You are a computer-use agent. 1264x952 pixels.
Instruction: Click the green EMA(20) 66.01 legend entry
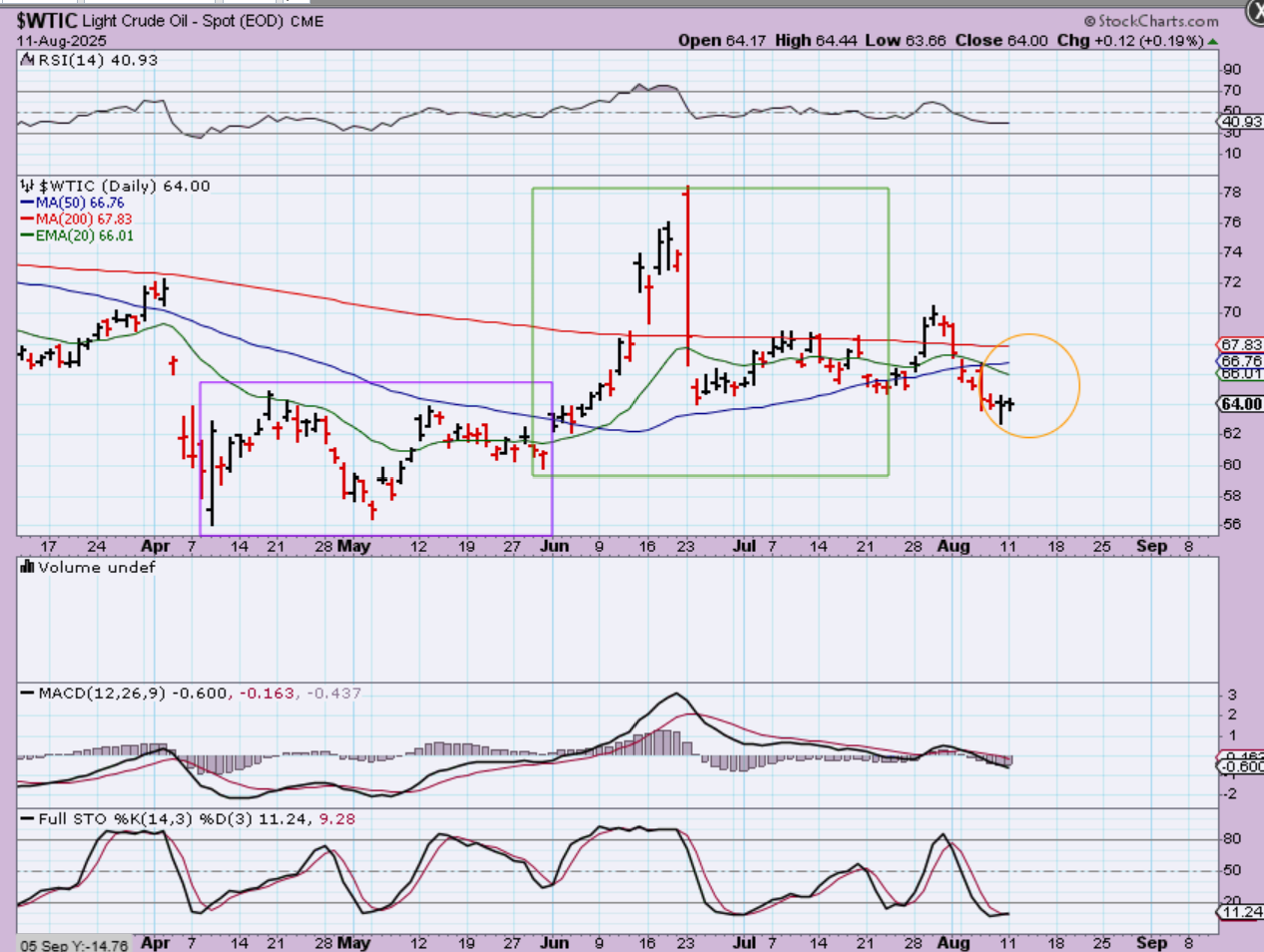(x=83, y=236)
